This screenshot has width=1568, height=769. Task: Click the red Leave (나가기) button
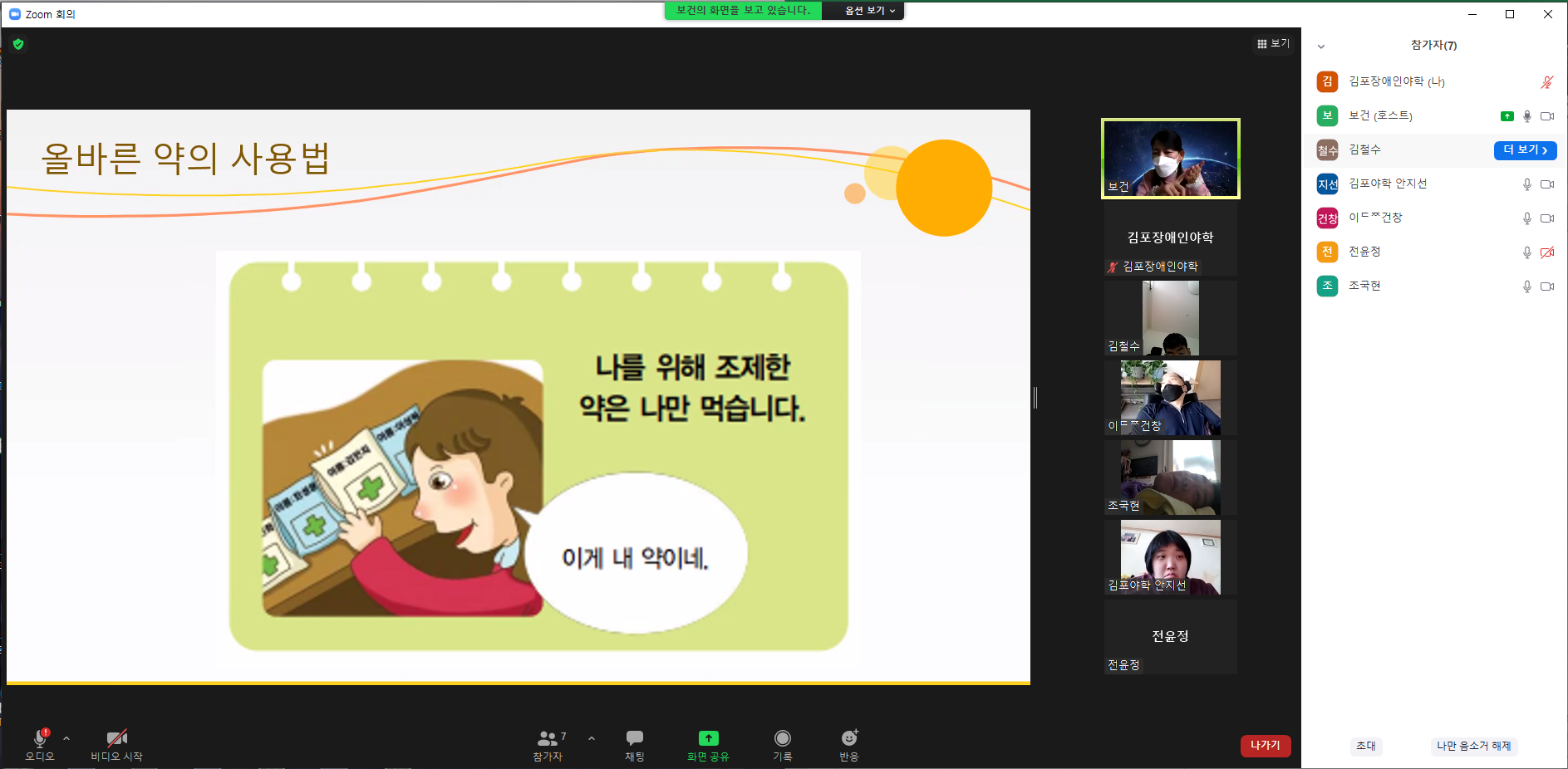click(1266, 746)
